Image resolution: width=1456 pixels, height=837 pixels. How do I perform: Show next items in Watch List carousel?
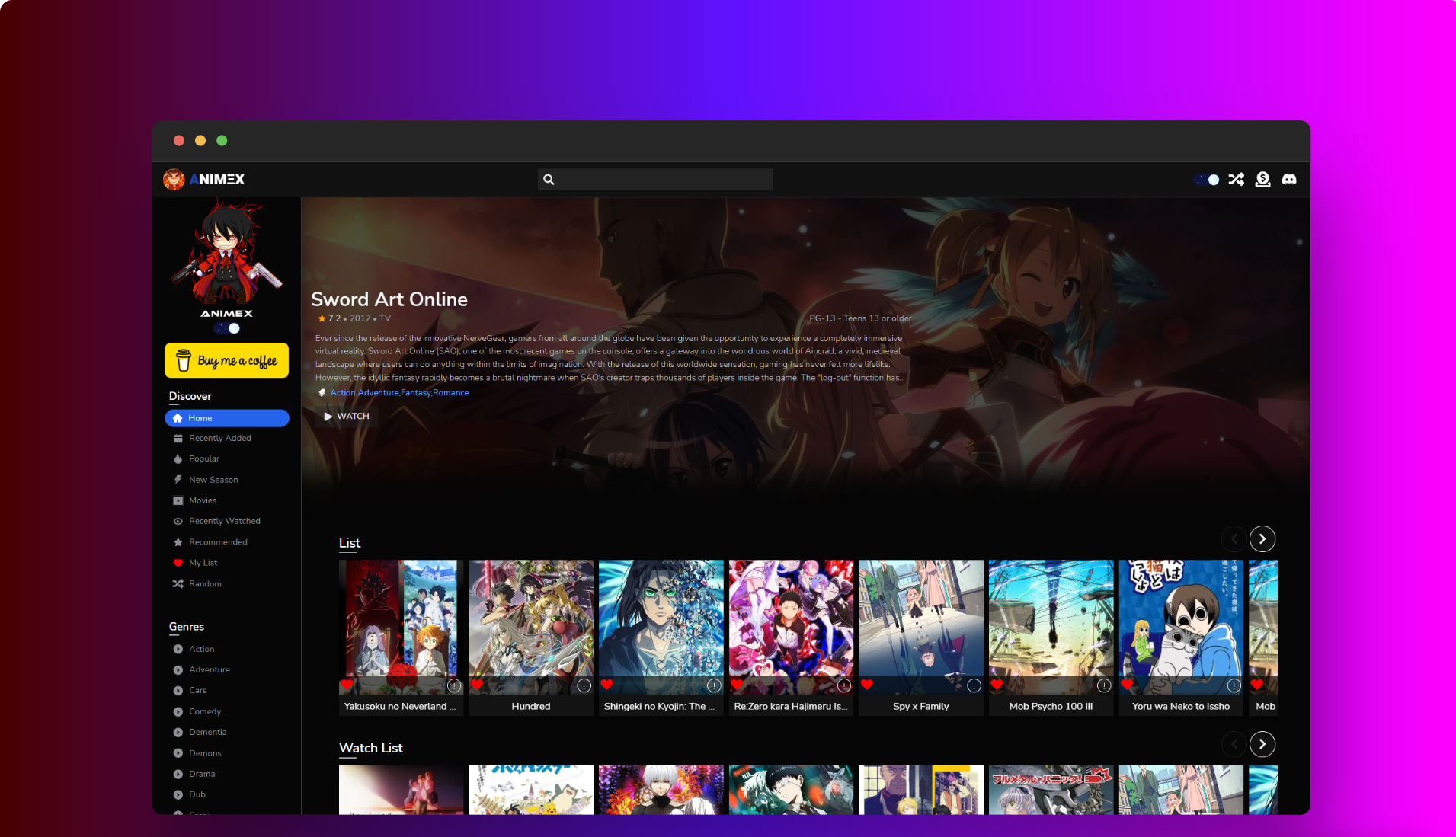pos(1262,744)
